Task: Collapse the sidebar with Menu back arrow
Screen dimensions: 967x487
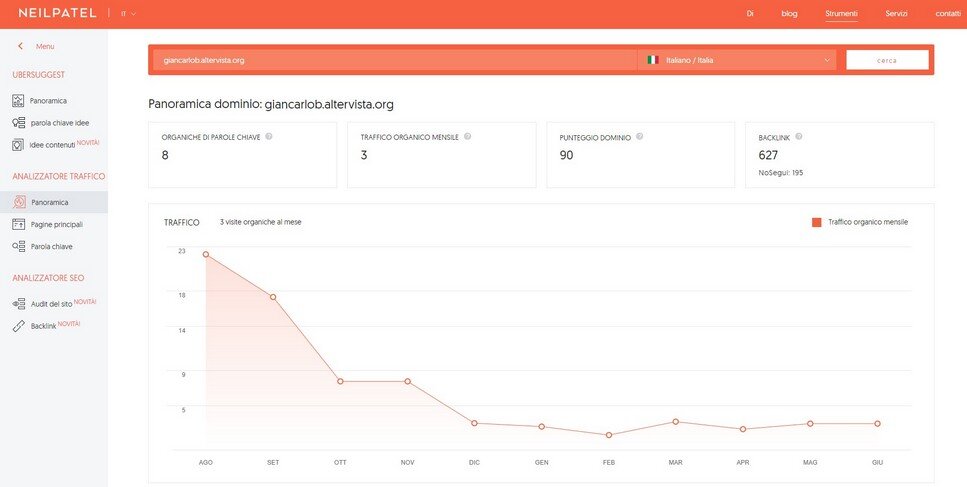Action: tap(20, 46)
